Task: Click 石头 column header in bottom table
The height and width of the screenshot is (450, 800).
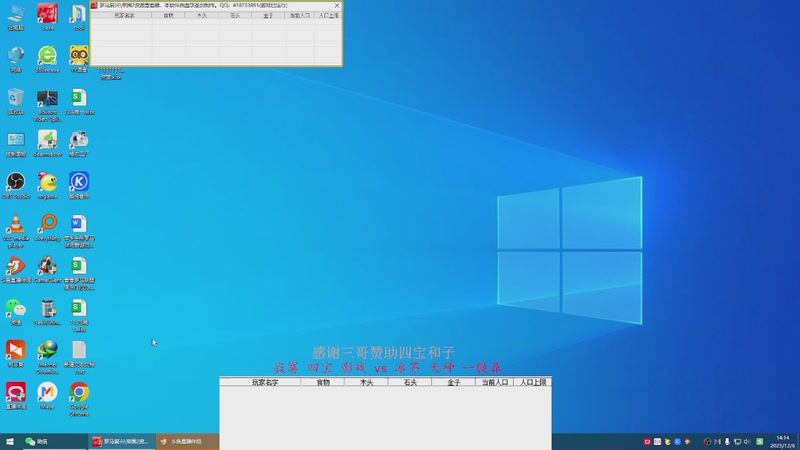Action: (410, 382)
